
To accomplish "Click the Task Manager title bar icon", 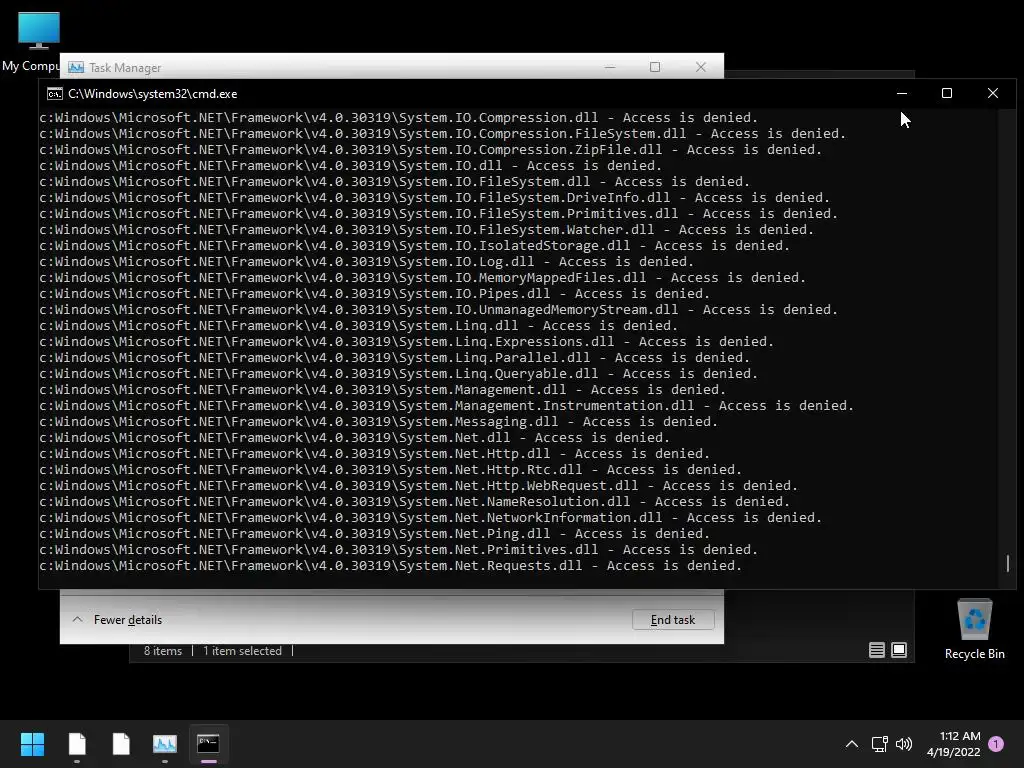I will (x=76, y=67).
